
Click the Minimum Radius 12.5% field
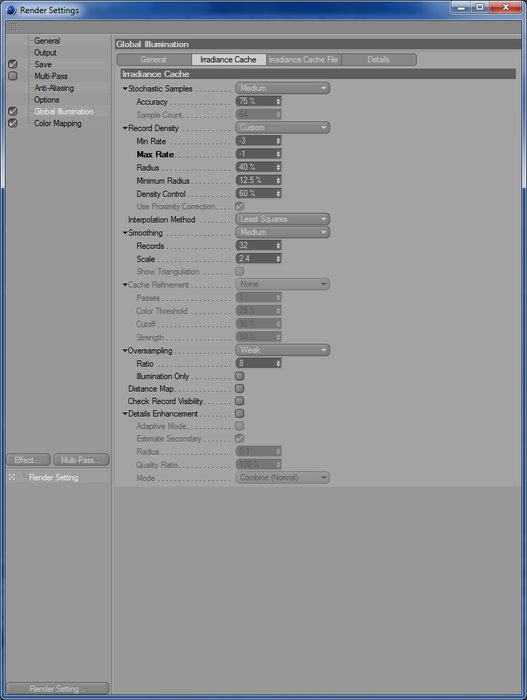(258, 180)
